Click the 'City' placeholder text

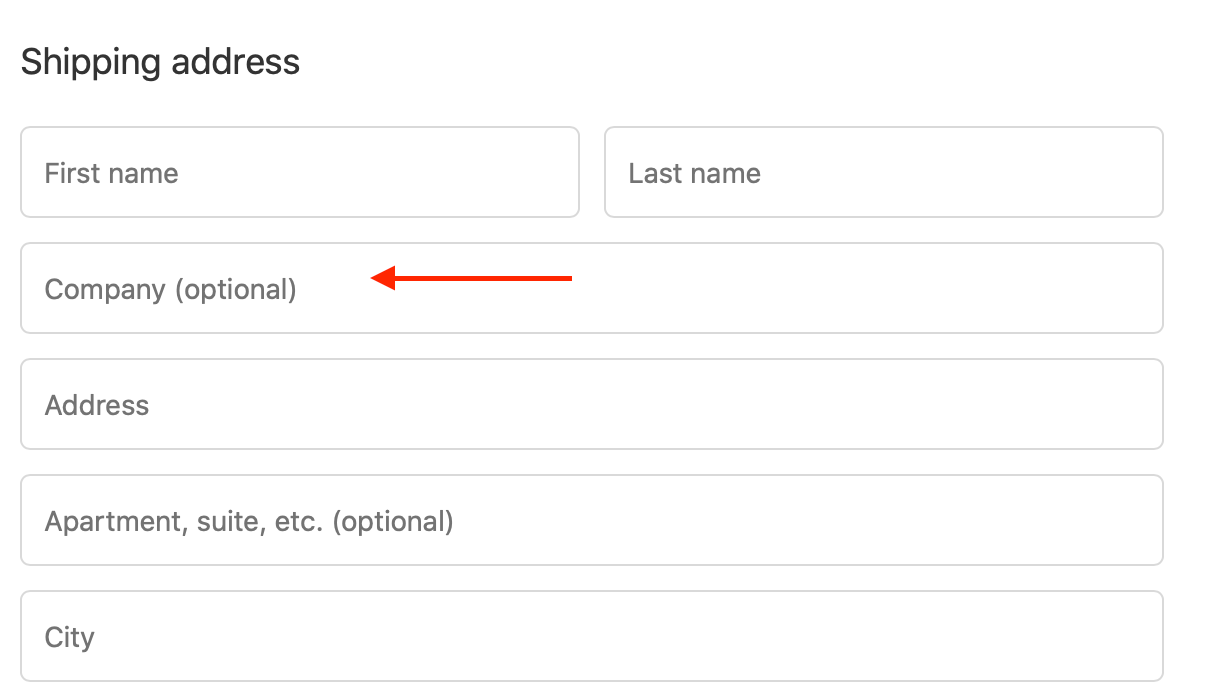click(69, 637)
